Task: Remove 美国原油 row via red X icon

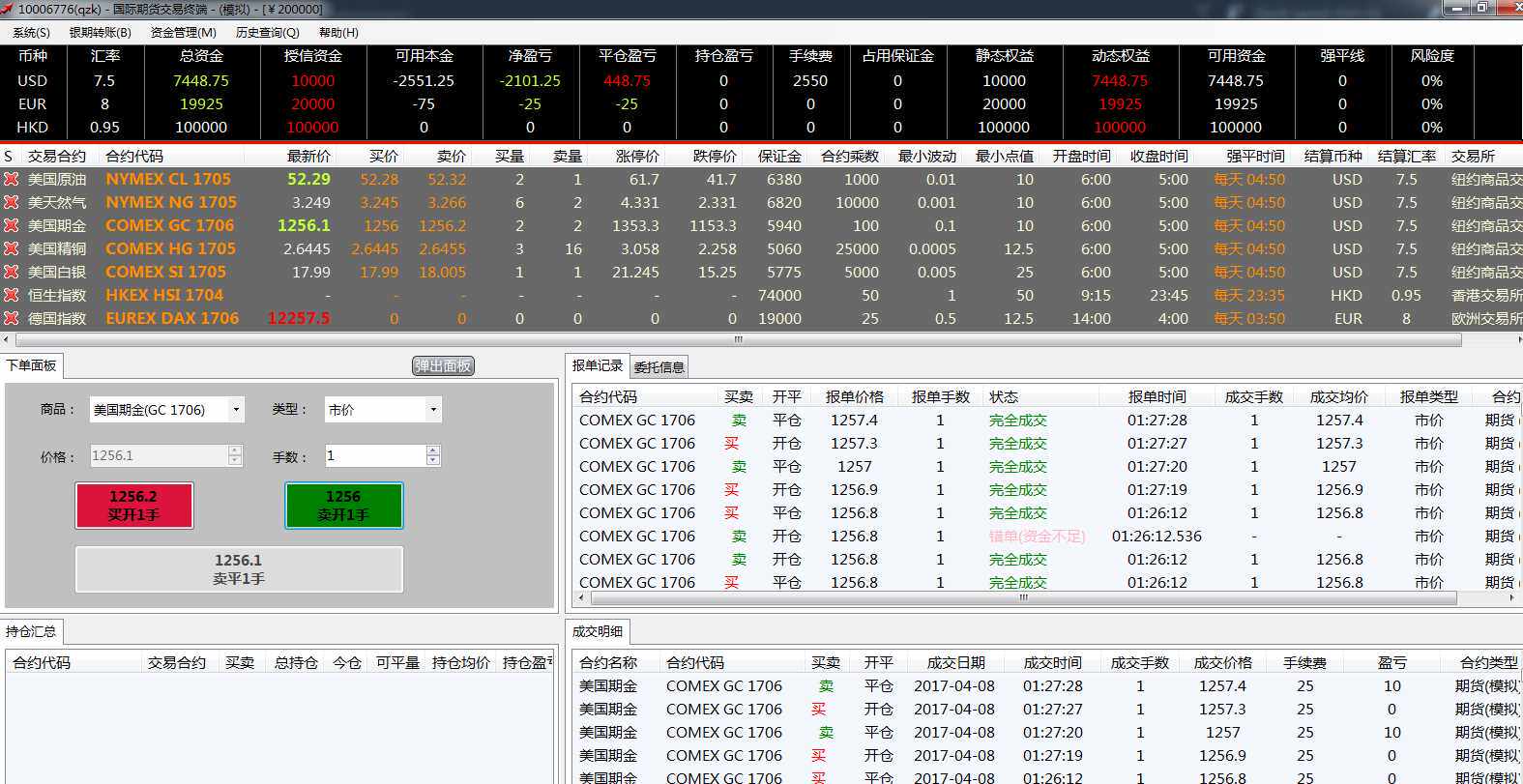Action: [11, 179]
